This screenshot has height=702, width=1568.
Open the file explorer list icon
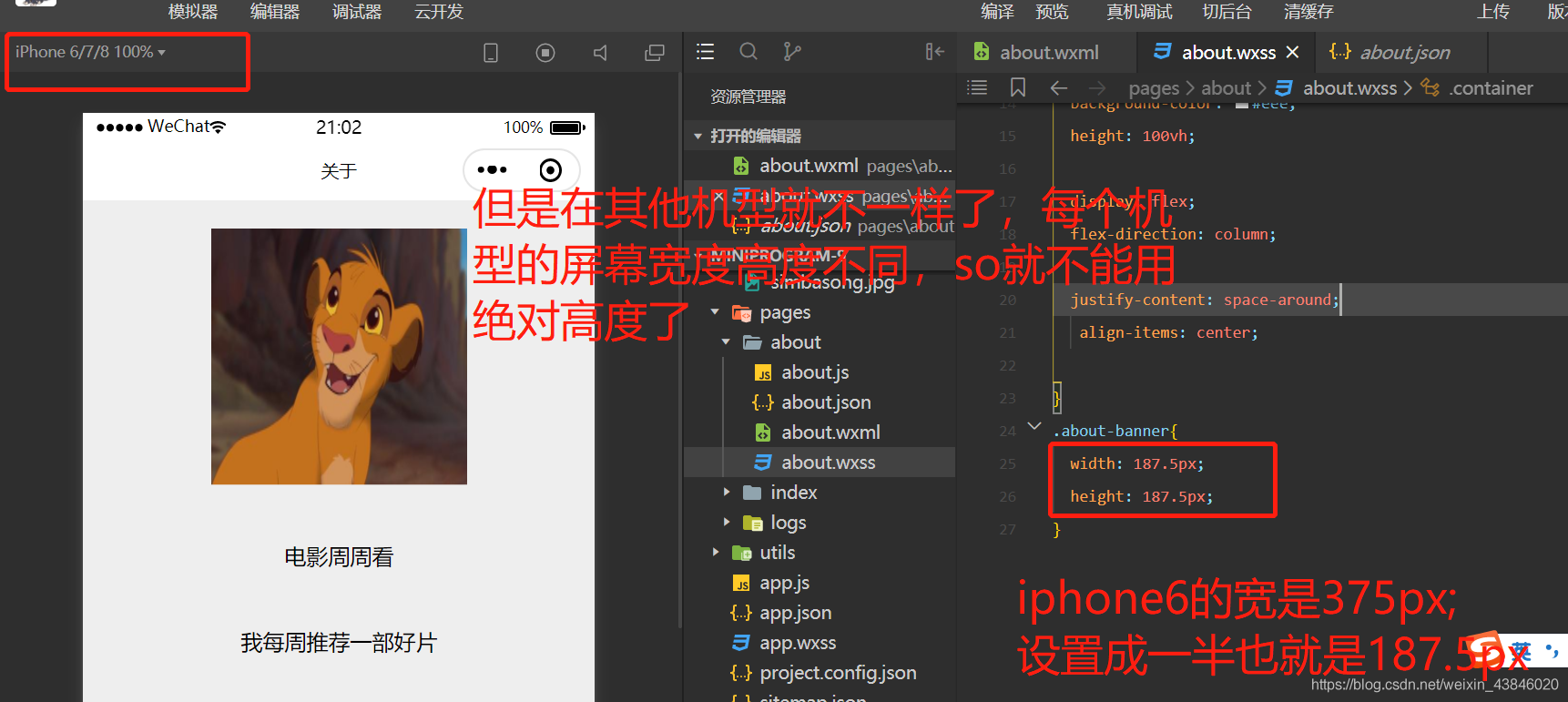point(705,52)
